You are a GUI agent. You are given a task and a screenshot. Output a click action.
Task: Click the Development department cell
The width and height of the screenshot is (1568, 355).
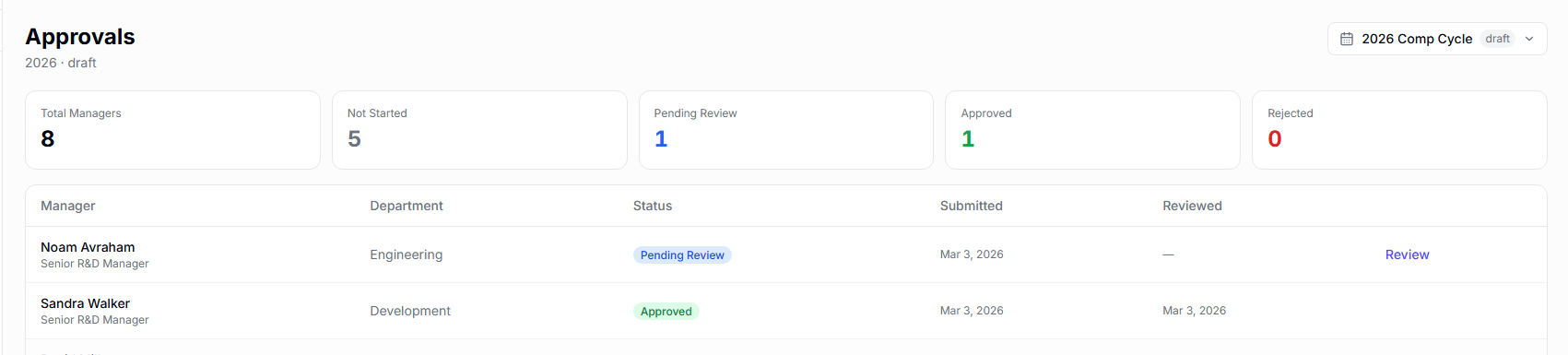pos(410,311)
